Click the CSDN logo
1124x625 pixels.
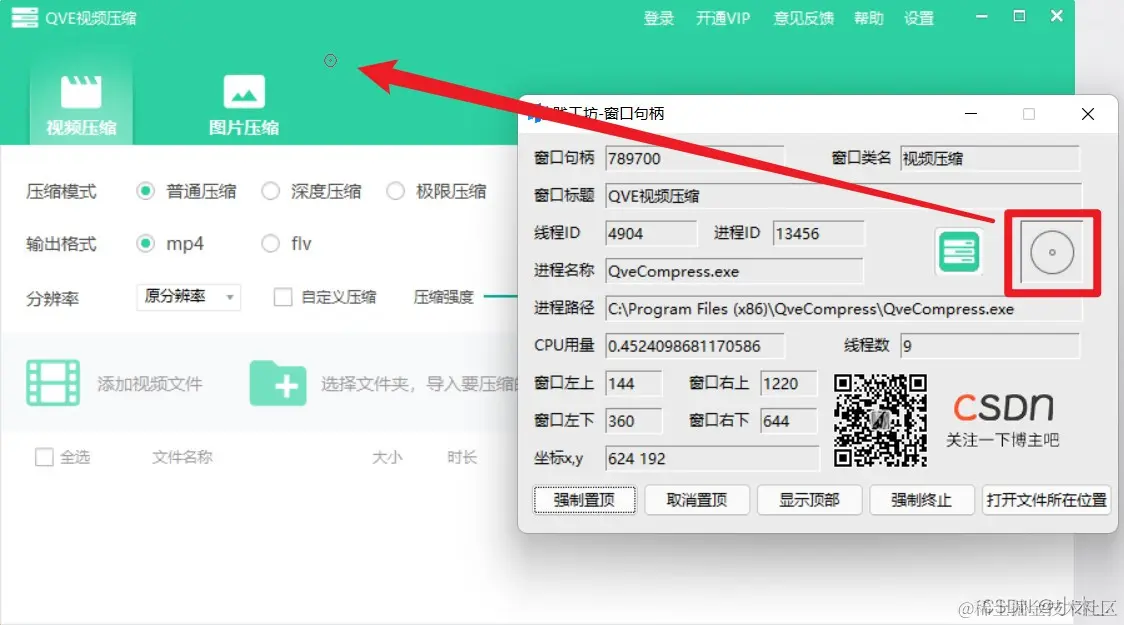pos(1003,406)
